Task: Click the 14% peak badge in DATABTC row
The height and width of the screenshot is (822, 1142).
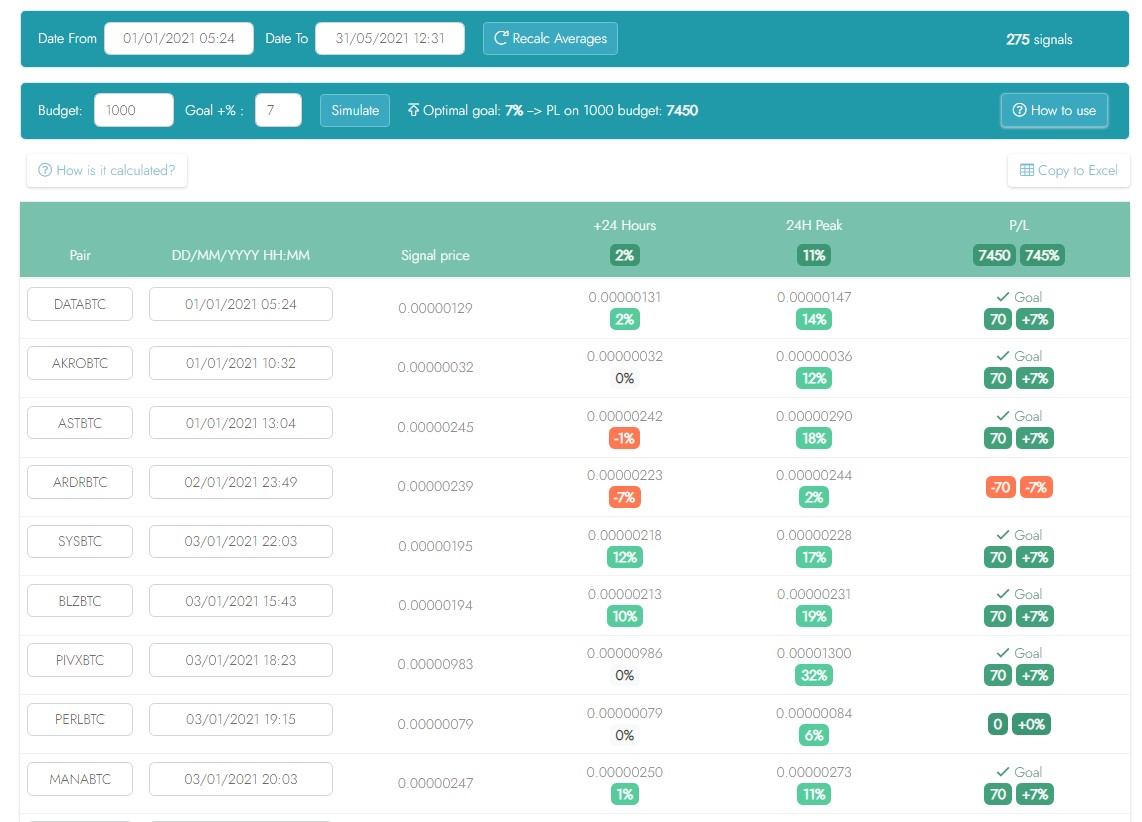Action: [814, 319]
